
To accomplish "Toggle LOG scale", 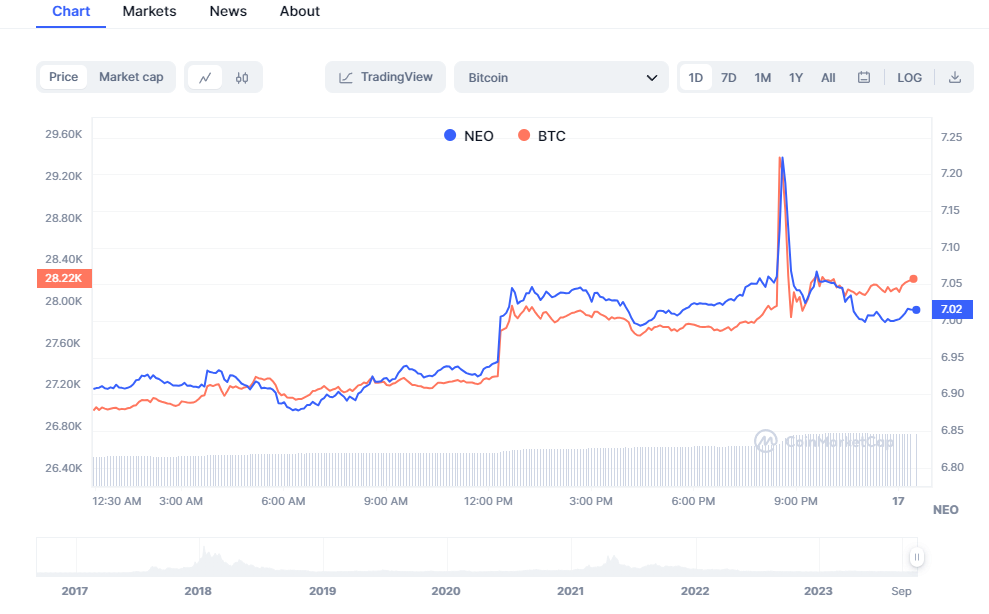I will [910, 78].
